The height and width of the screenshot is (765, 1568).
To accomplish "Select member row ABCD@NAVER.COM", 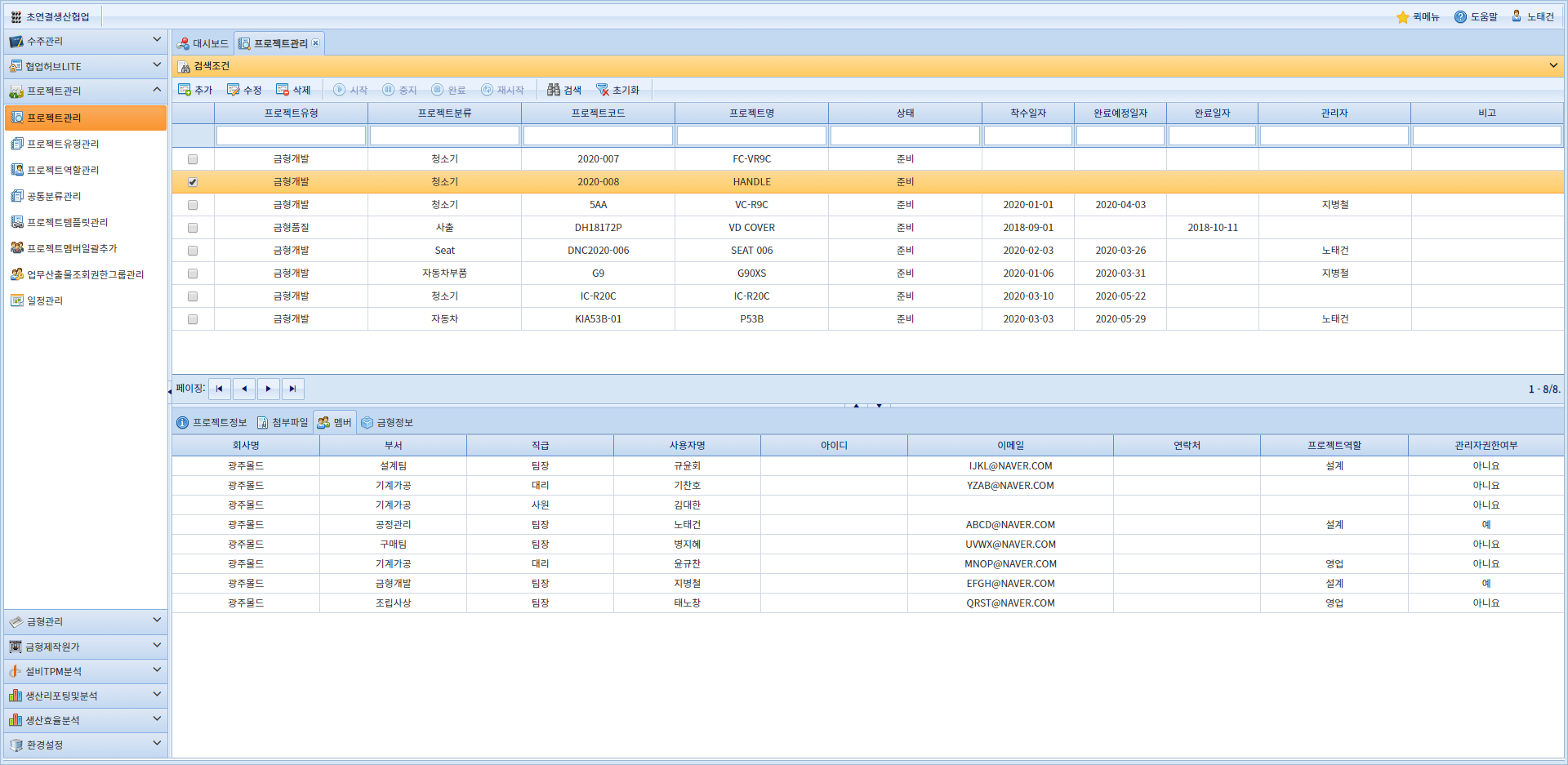I will [868, 525].
